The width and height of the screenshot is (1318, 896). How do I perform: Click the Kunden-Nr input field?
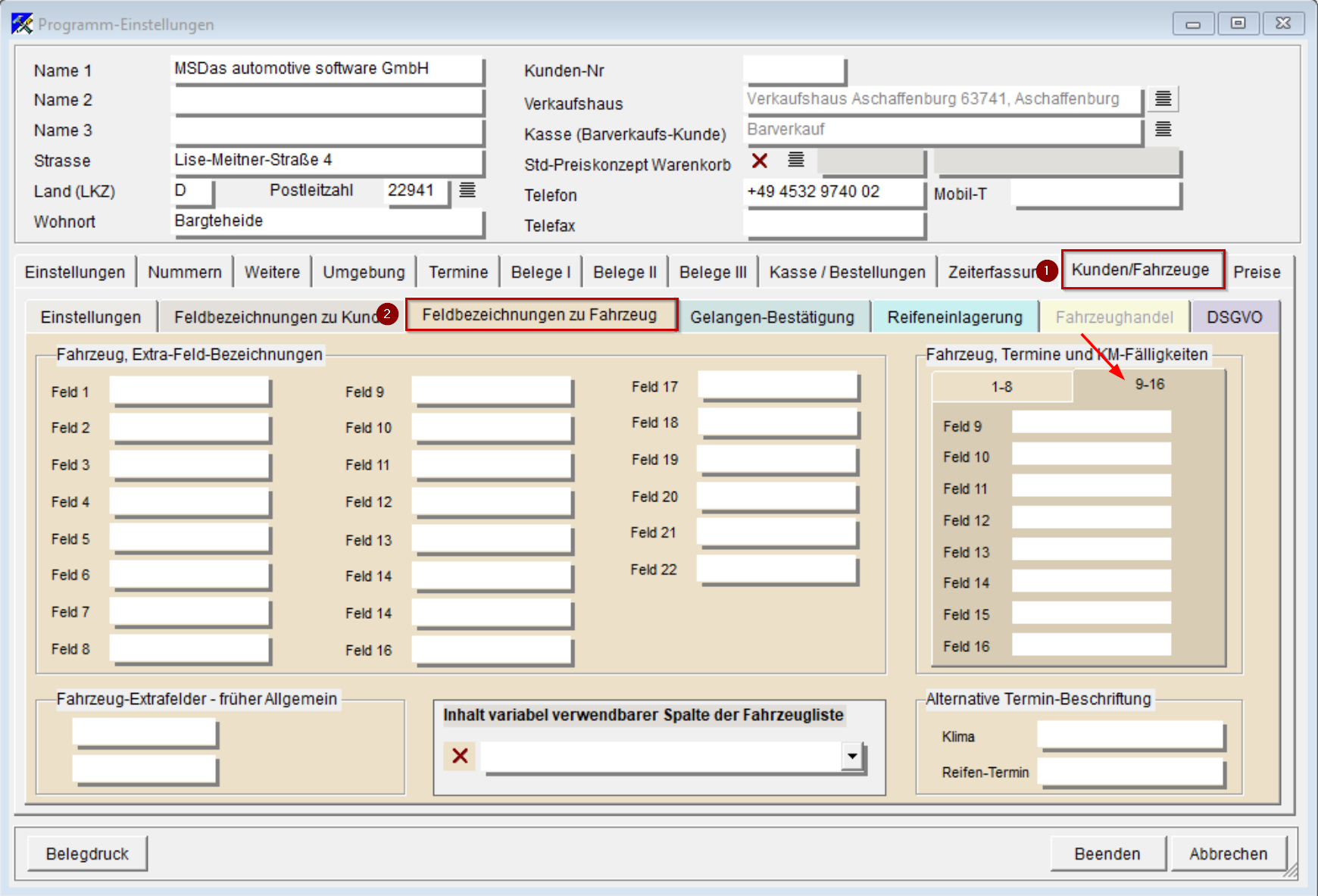[x=794, y=70]
